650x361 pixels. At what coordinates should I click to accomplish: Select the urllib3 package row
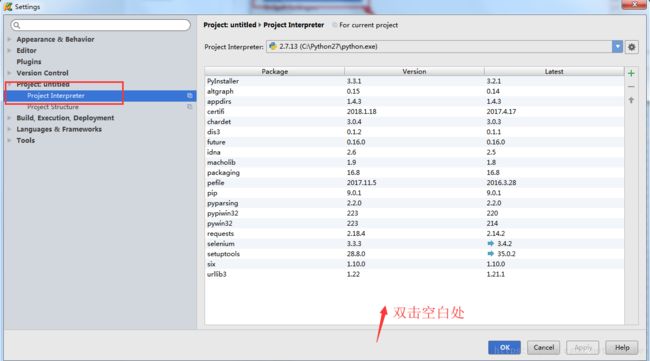(414, 274)
